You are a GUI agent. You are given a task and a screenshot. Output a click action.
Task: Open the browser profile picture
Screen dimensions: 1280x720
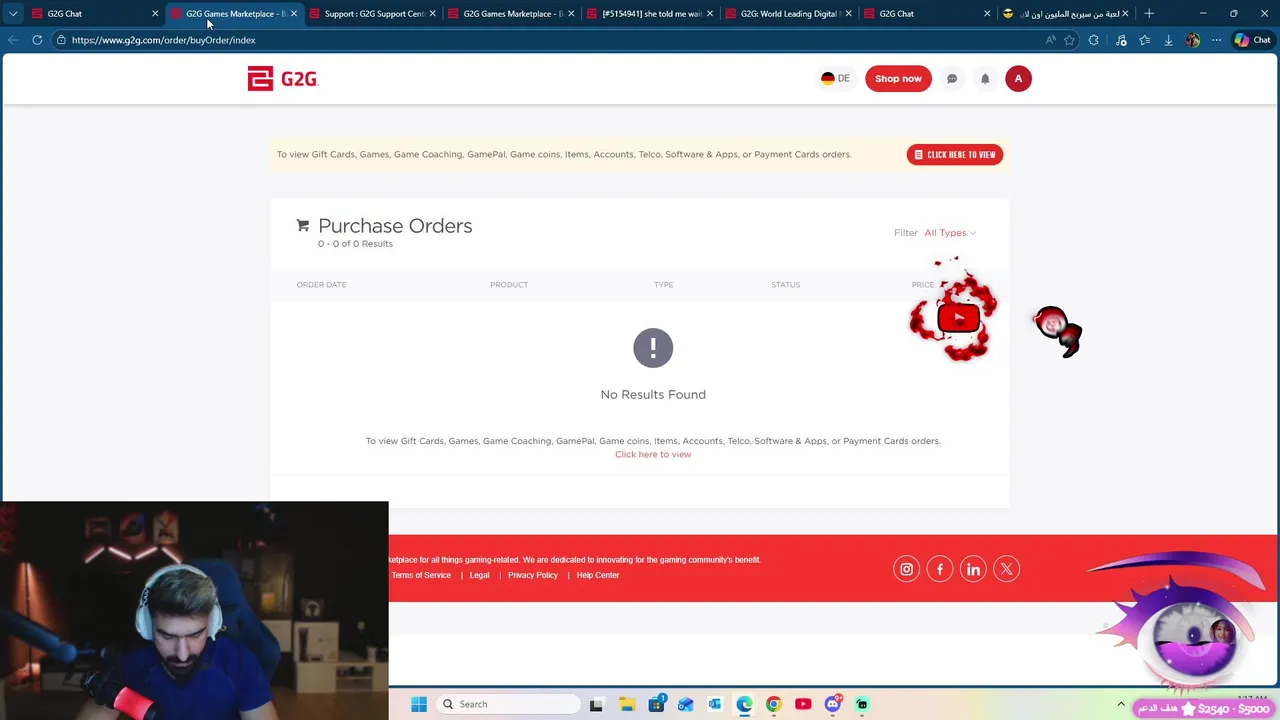pos(1192,40)
